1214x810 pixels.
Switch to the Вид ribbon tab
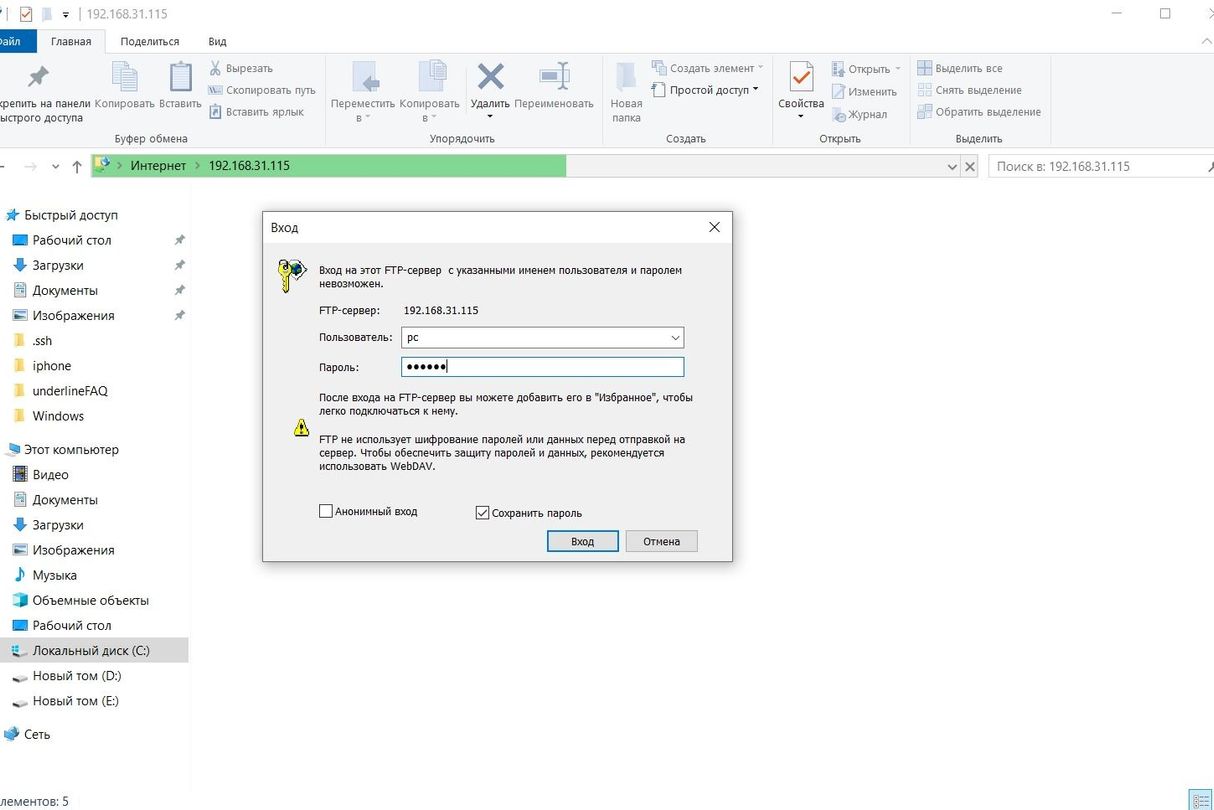click(x=217, y=41)
